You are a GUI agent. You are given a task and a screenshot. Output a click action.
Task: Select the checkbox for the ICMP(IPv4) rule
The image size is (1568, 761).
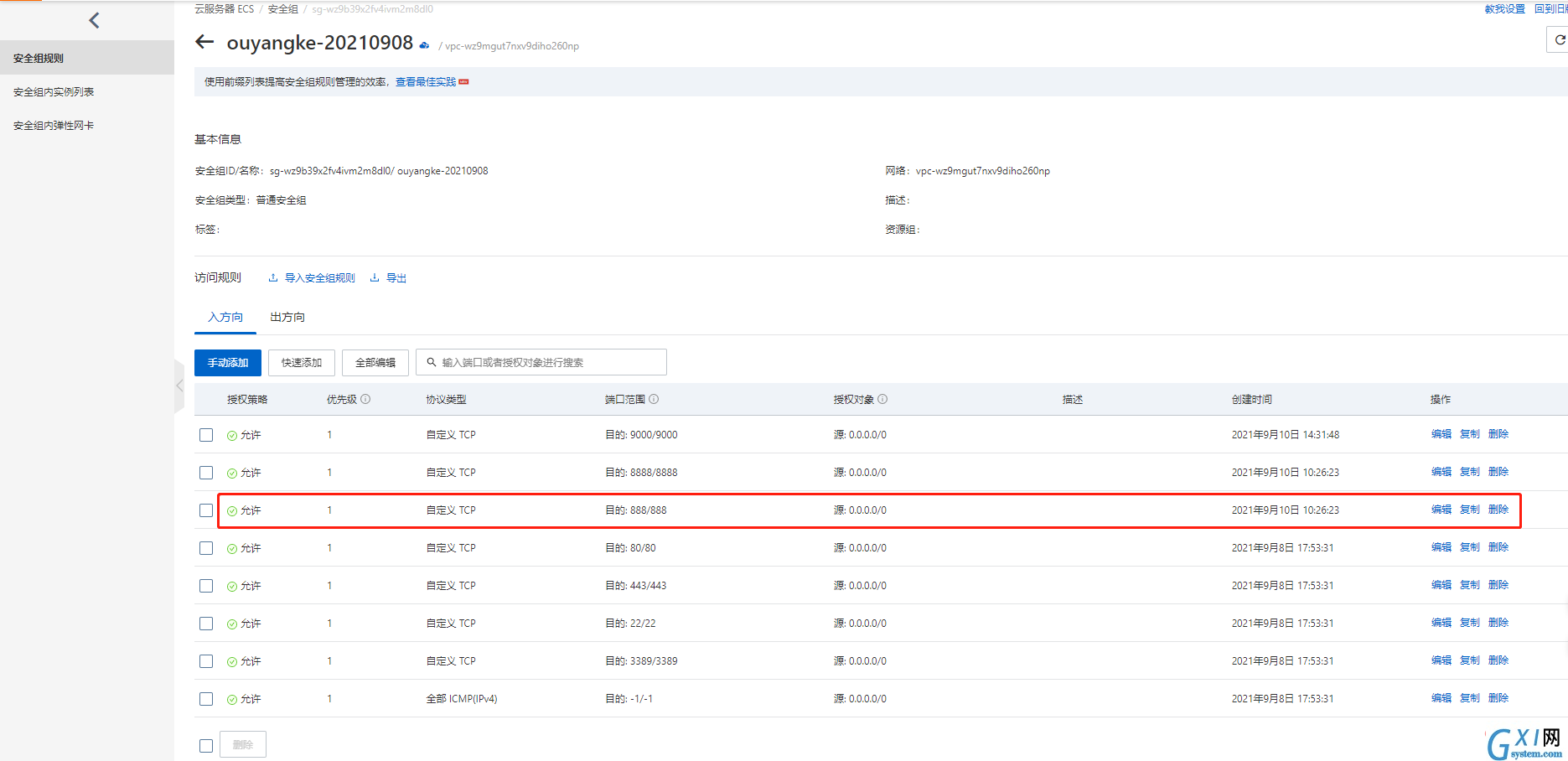pyautogui.click(x=206, y=699)
